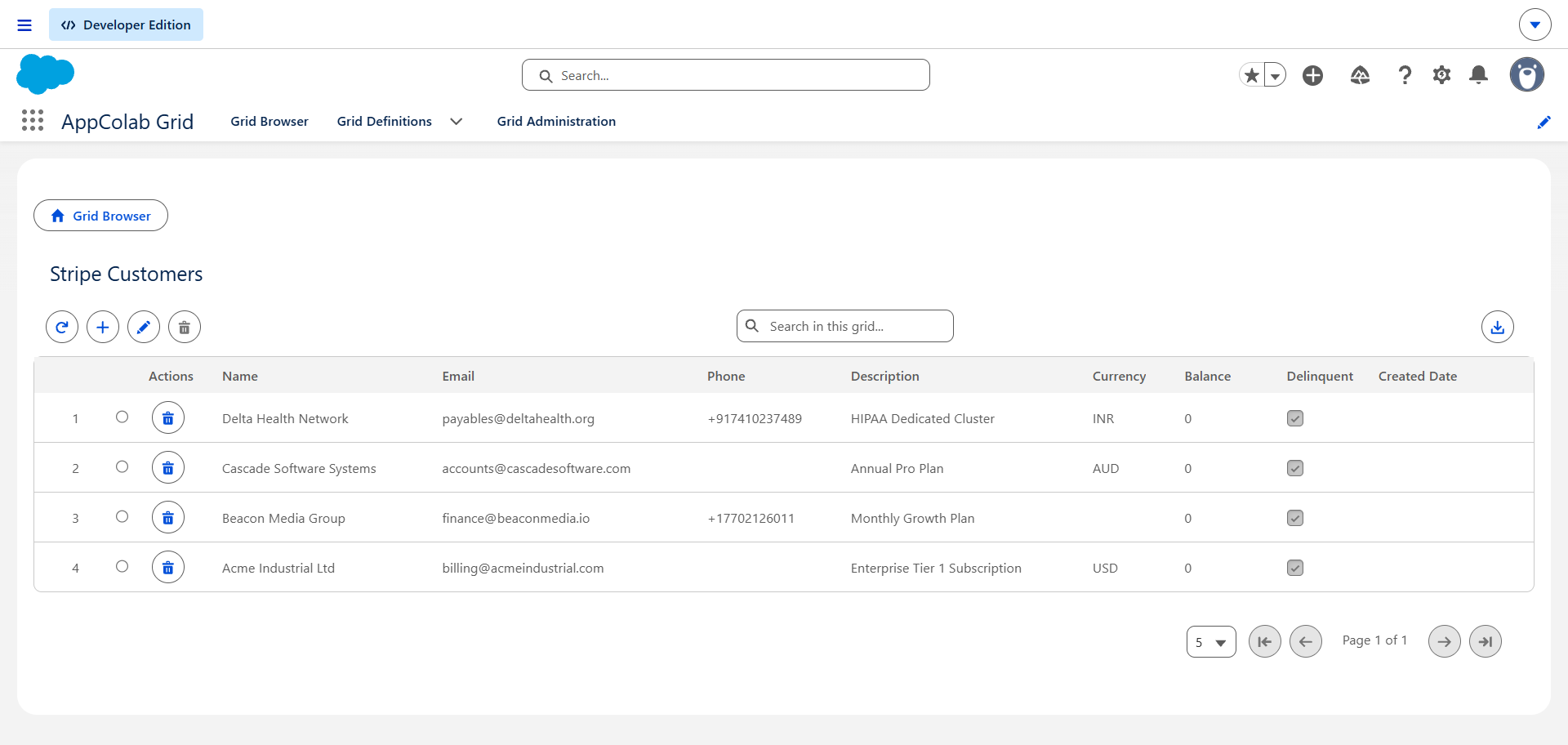Open the Grid Browser tab
The image size is (1568, 745).
tap(269, 122)
